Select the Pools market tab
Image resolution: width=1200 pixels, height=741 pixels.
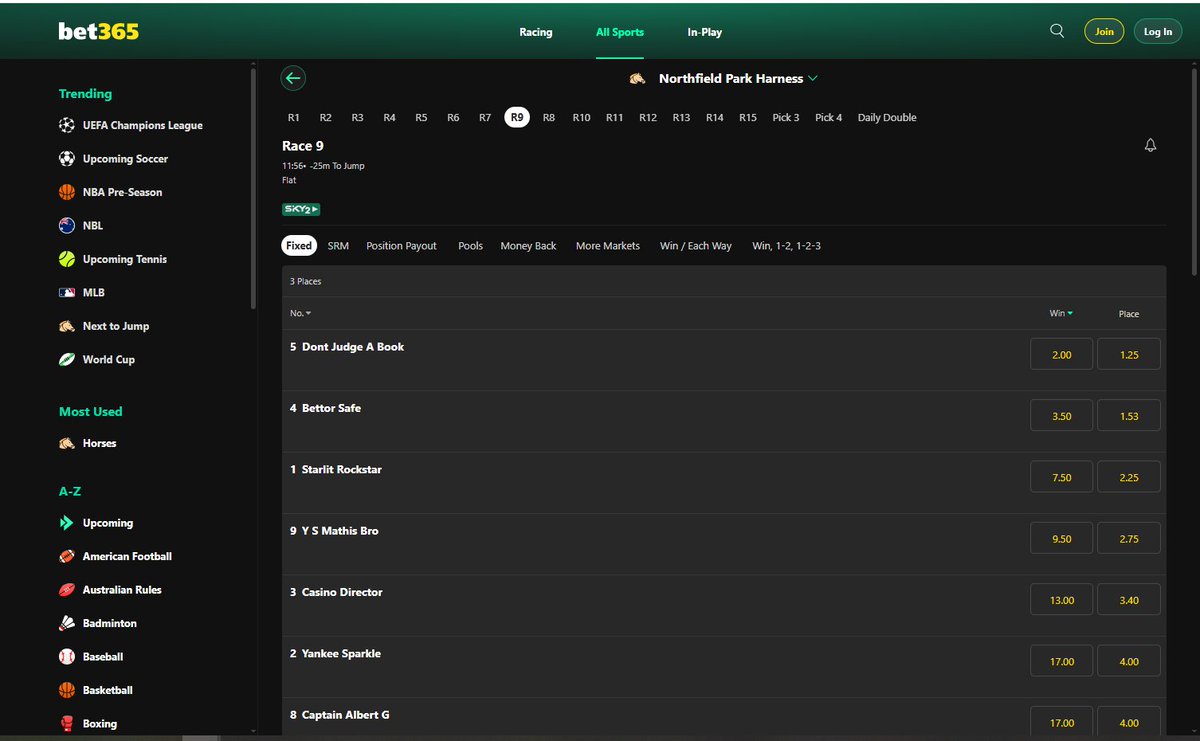[470, 245]
